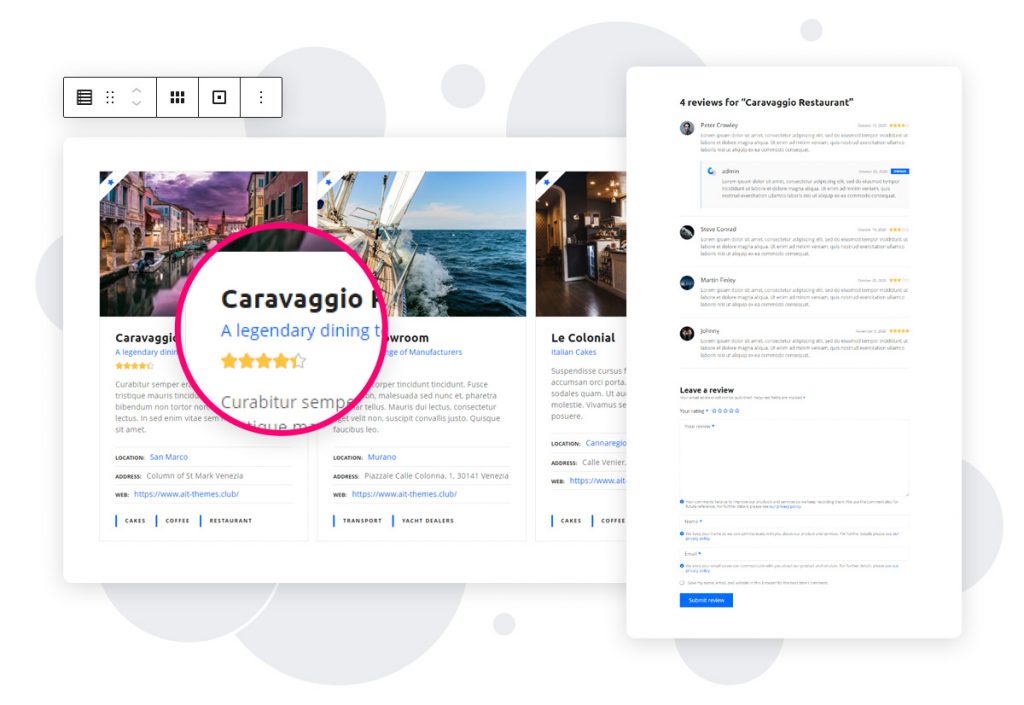Screen dimensions: 1024x705
Task: Open the San Marco location link
Action: [x=168, y=457]
